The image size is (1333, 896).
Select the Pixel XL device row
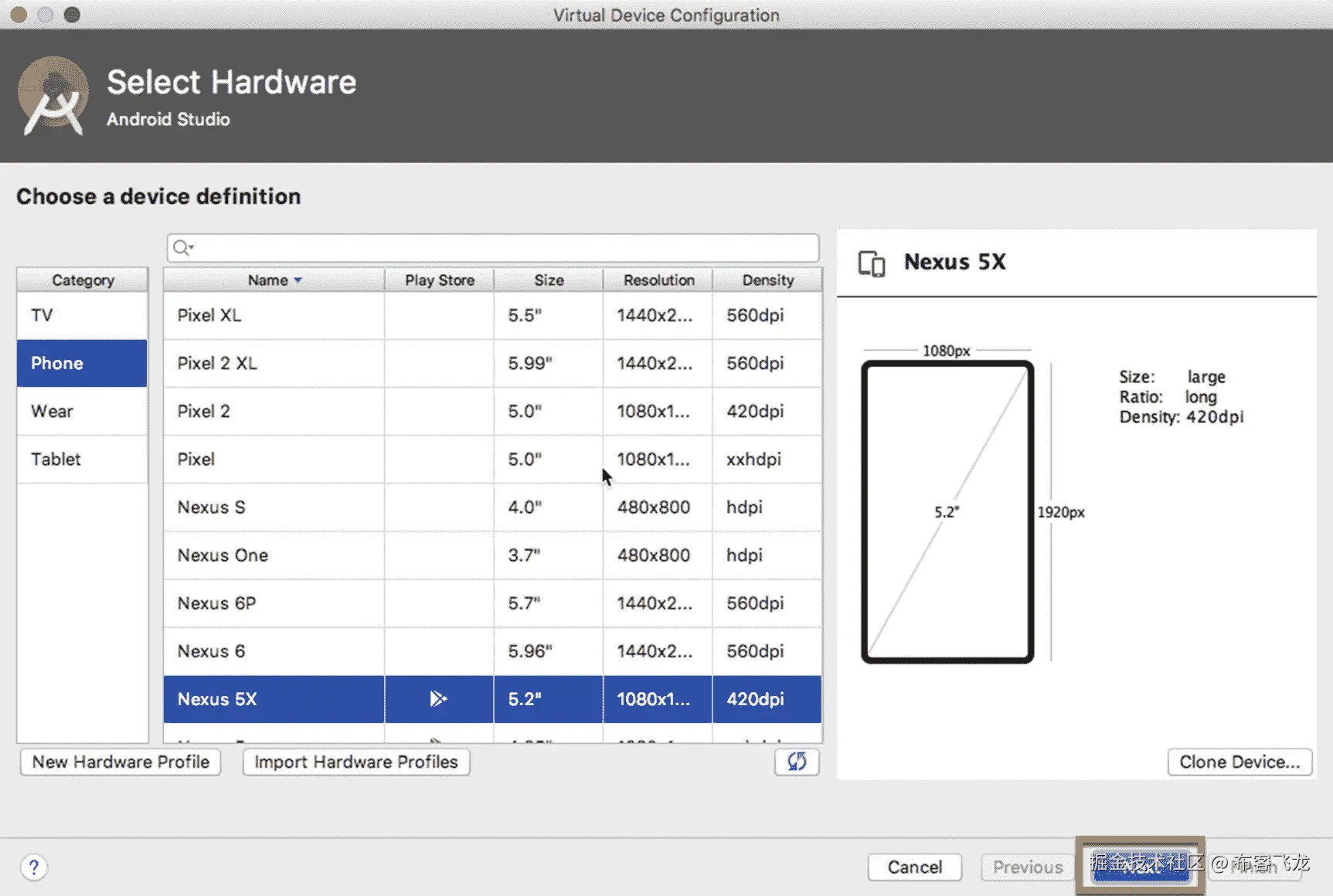click(x=492, y=315)
